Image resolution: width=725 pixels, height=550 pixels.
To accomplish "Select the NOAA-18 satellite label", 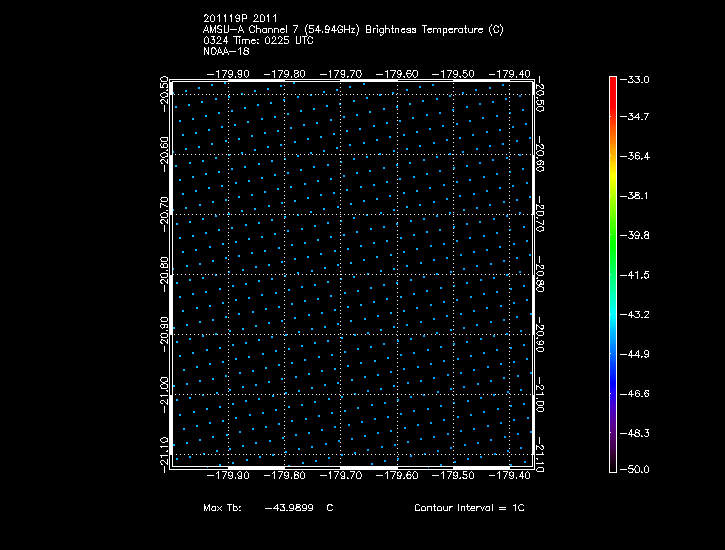I will point(225,50).
